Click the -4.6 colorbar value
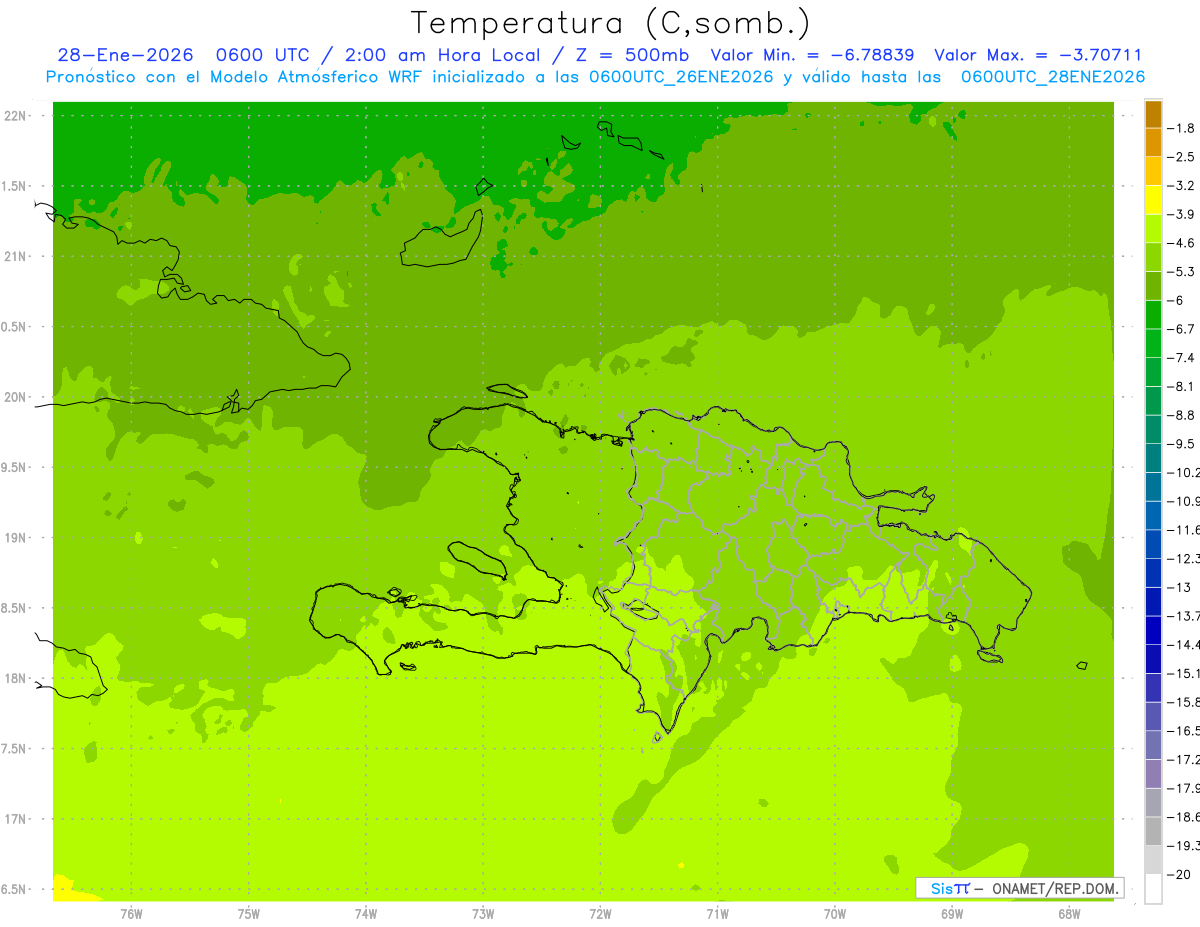 (x=1183, y=243)
